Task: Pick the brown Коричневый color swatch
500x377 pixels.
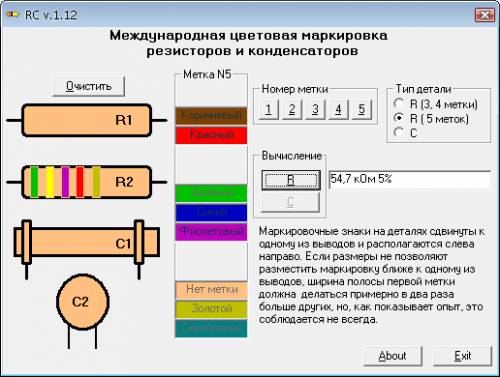Action: click(211, 116)
